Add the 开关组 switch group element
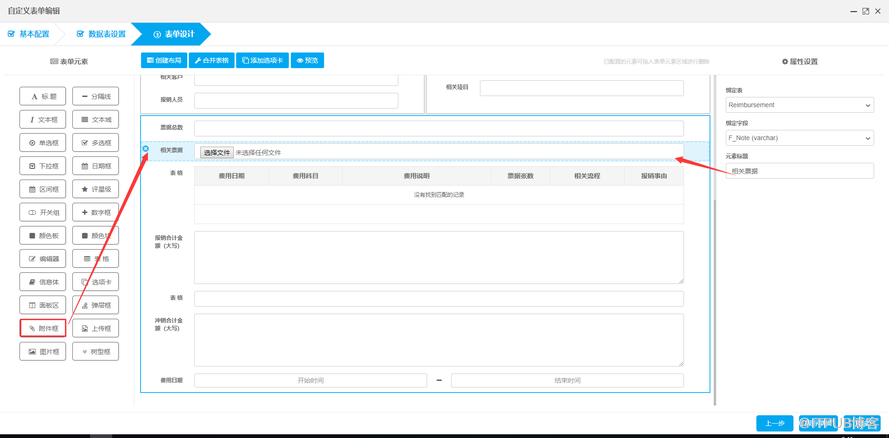Screen dimensions: 889x438 click(43, 212)
